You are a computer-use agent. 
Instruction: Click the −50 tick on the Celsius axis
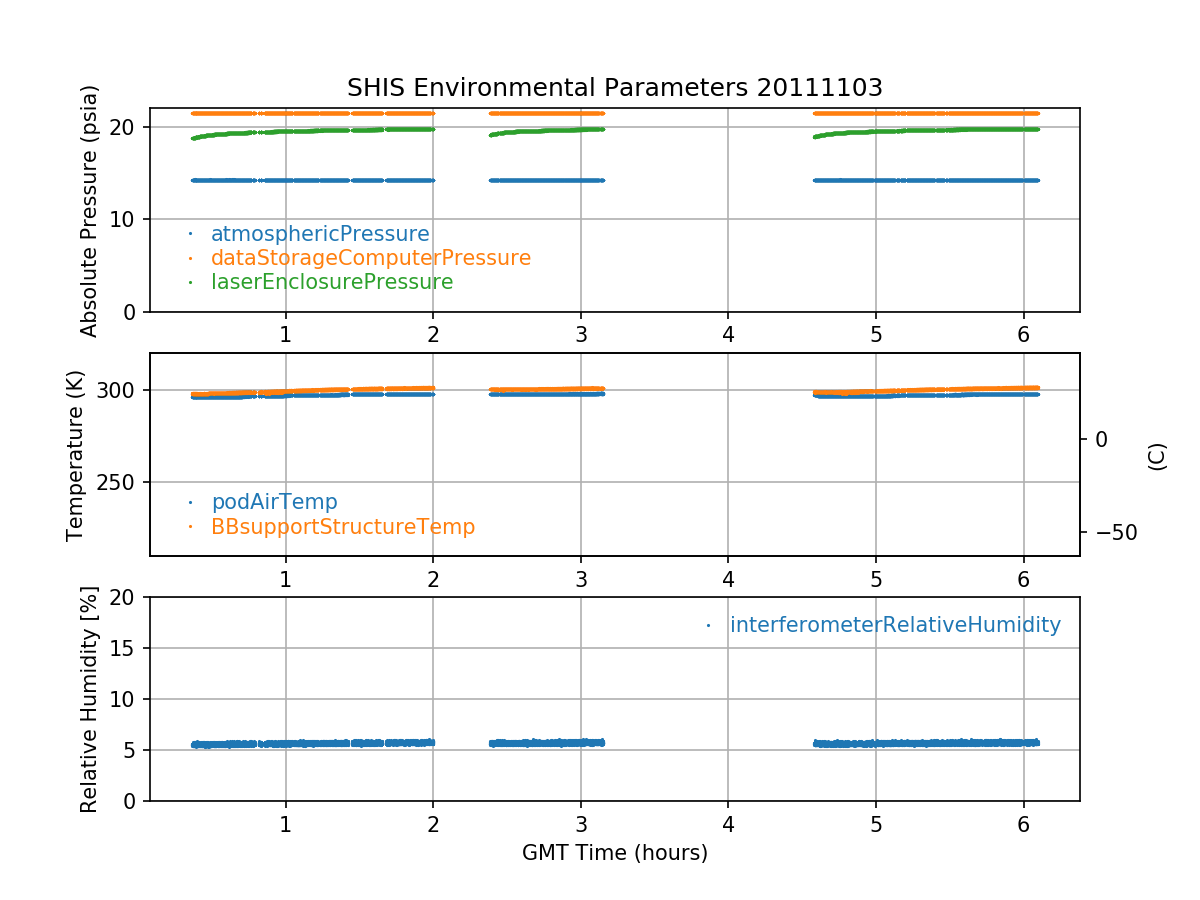(1109, 531)
